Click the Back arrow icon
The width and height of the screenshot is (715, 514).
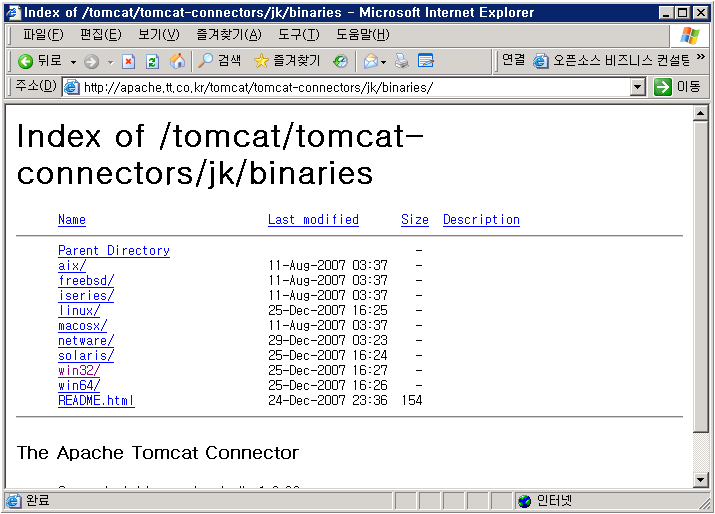(26, 61)
